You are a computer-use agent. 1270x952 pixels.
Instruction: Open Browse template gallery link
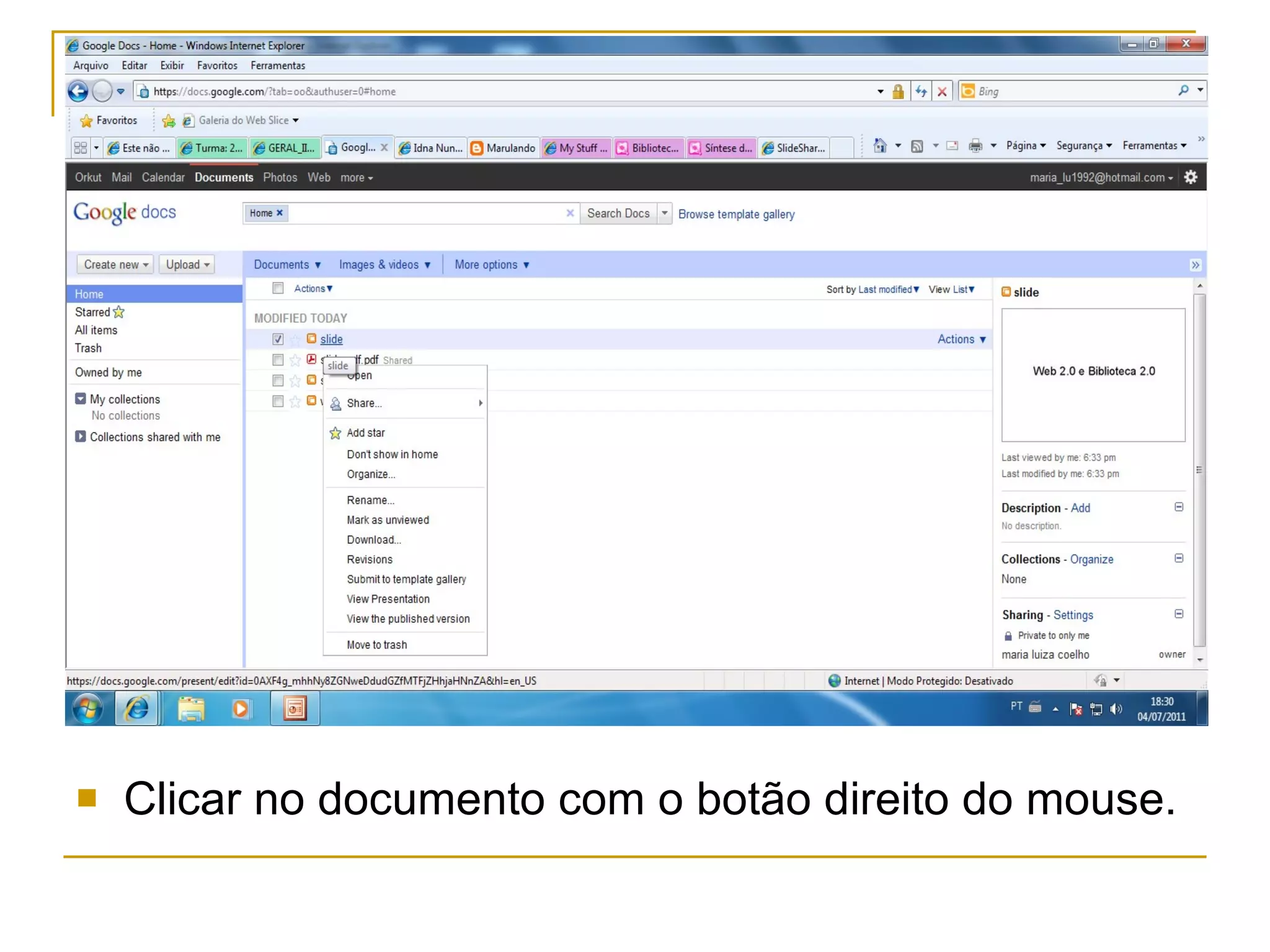(x=736, y=214)
